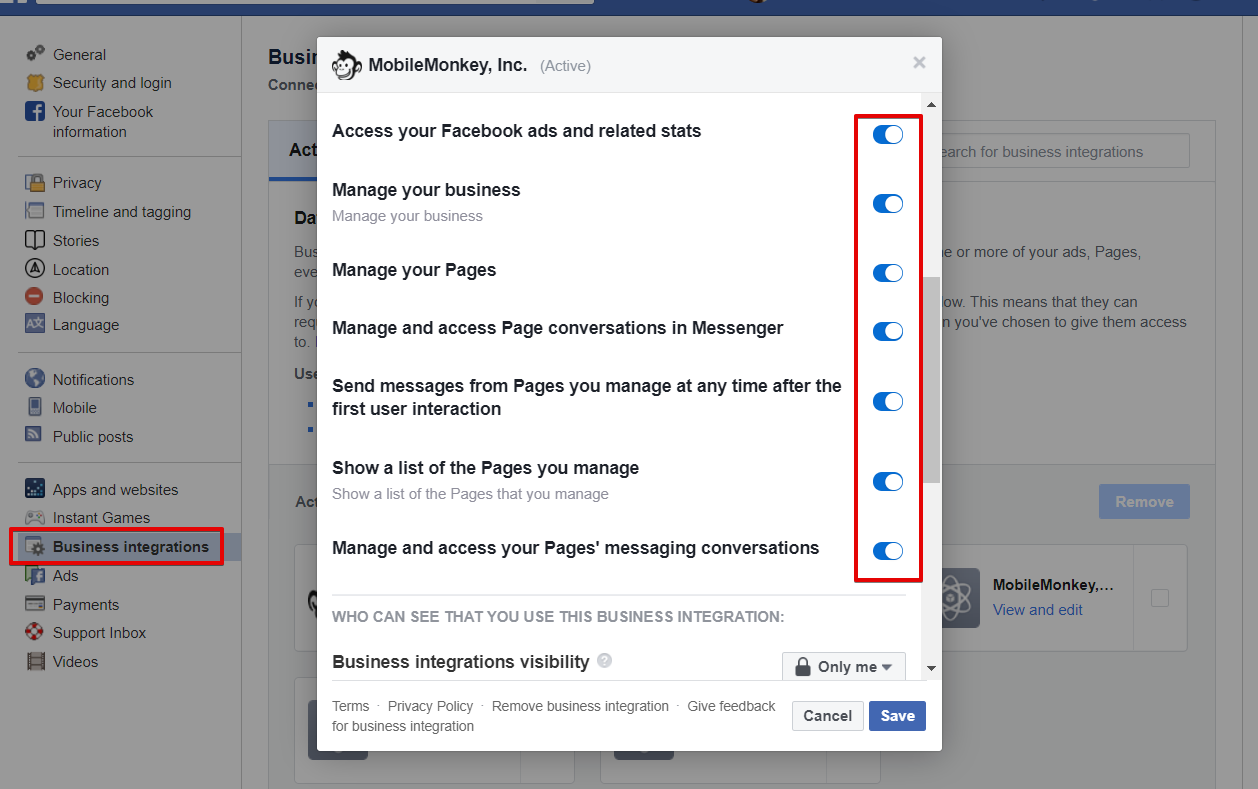Open the Only me visibility dropdown

click(x=844, y=667)
